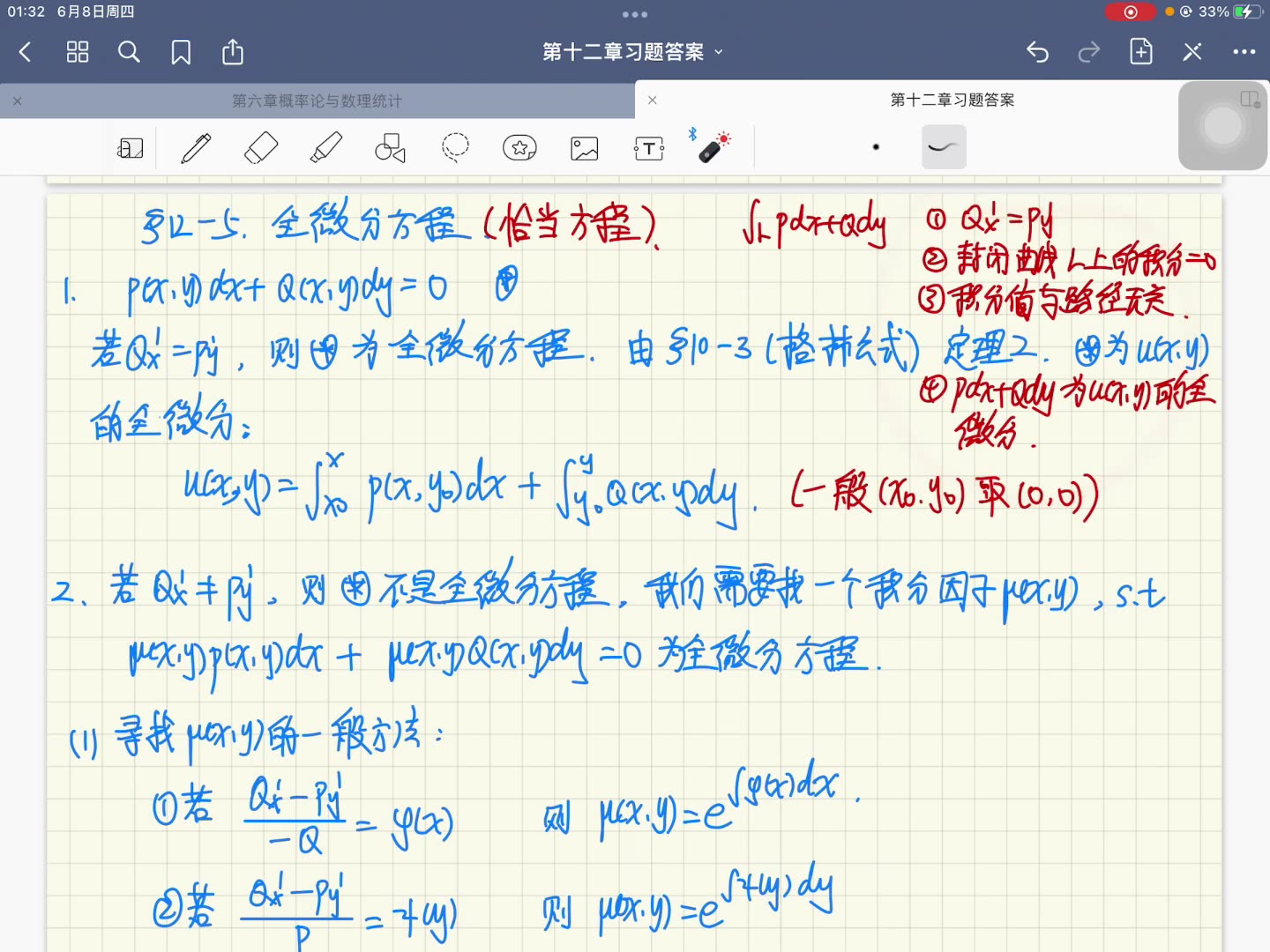Close the 第十二章习题答案 tab

(x=653, y=100)
